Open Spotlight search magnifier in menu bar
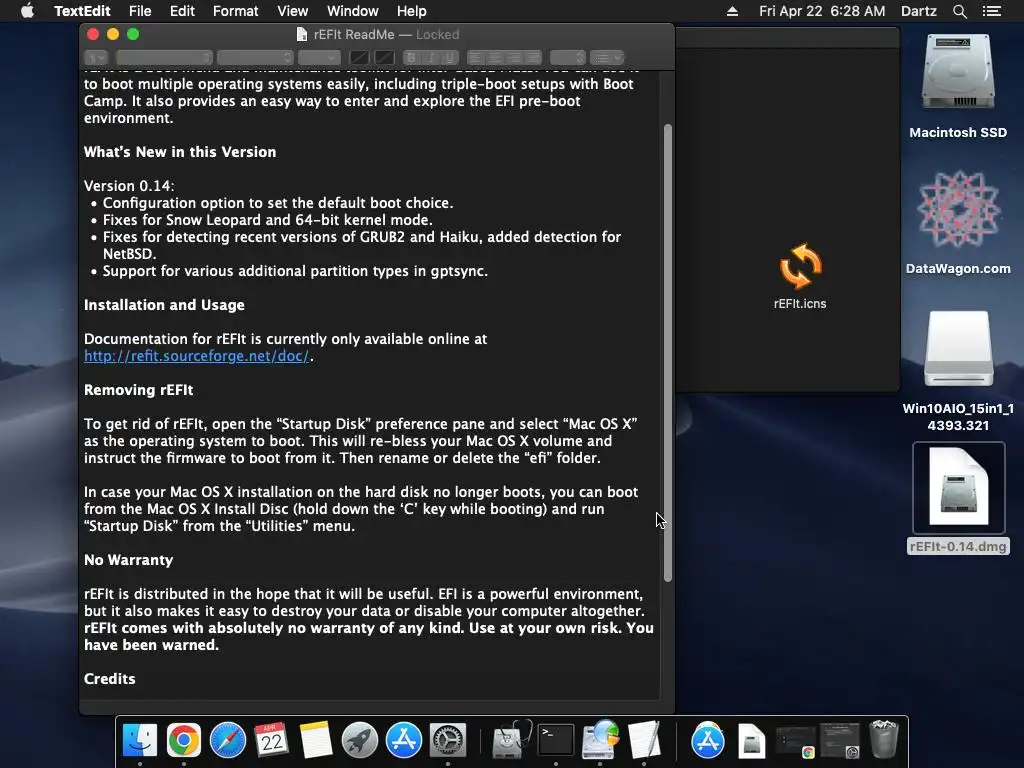The height and width of the screenshot is (768, 1024). (959, 11)
